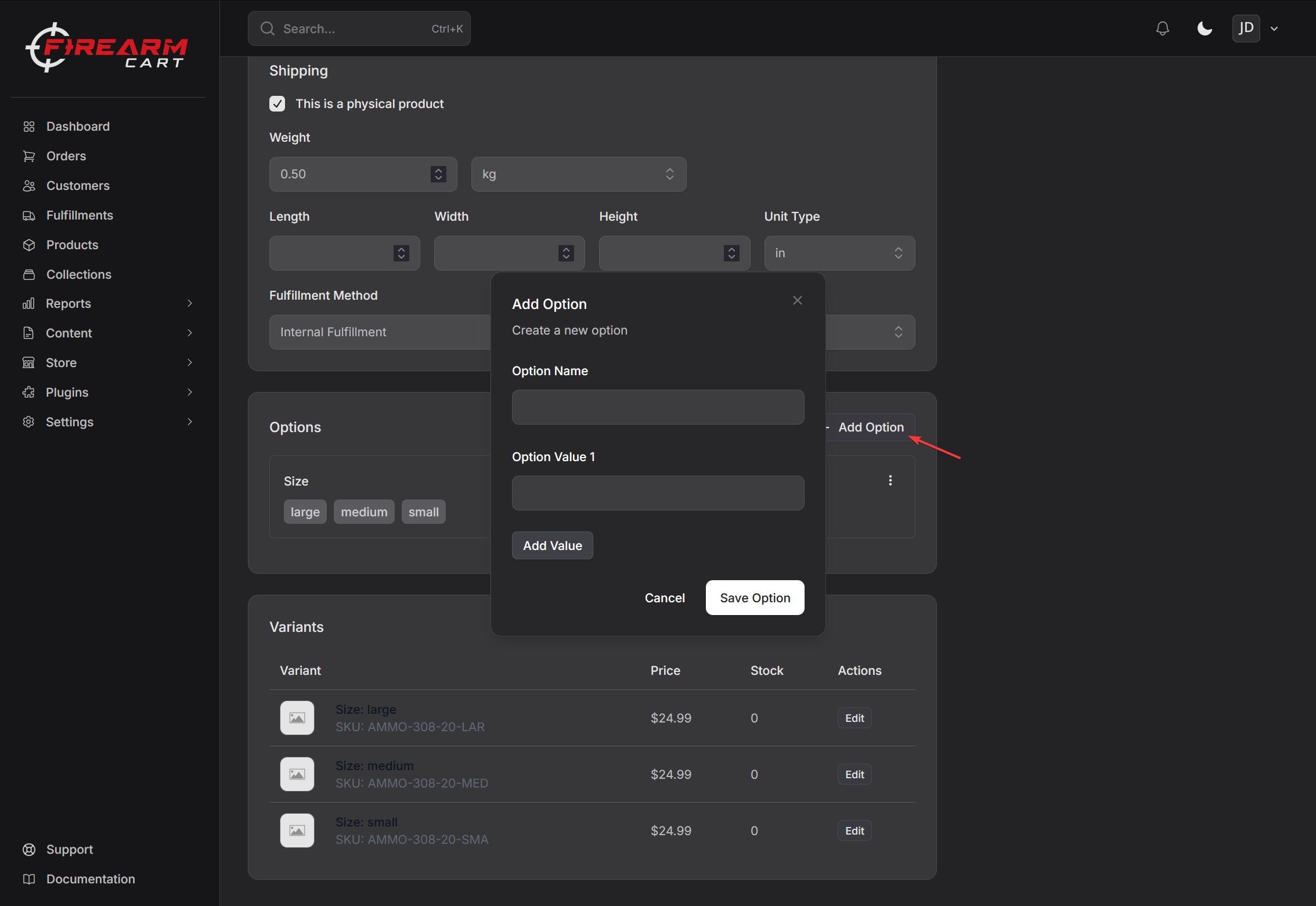Open the Support link
The height and width of the screenshot is (906, 1316).
(x=70, y=849)
